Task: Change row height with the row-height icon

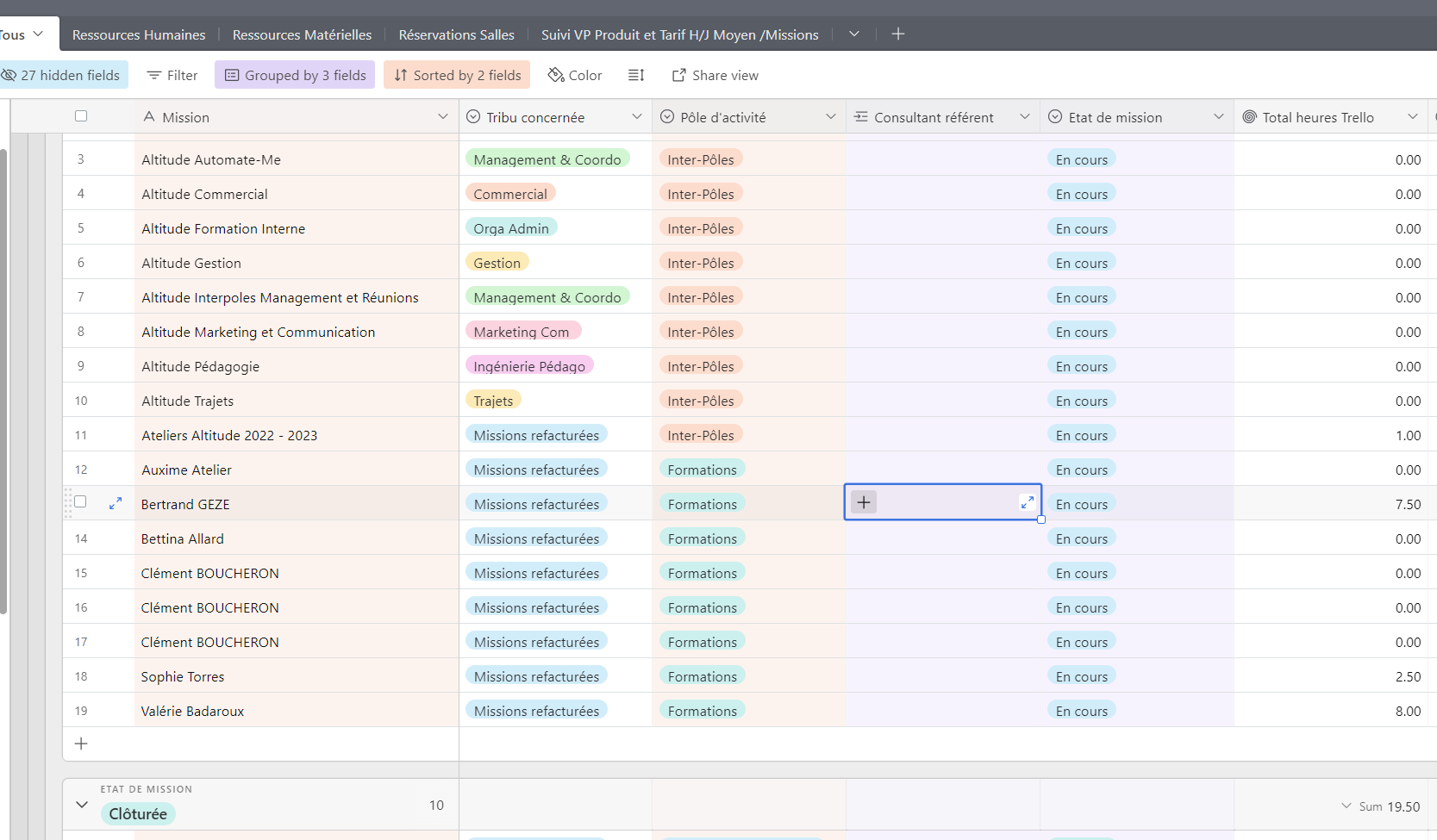Action: click(x=636, y=75)
